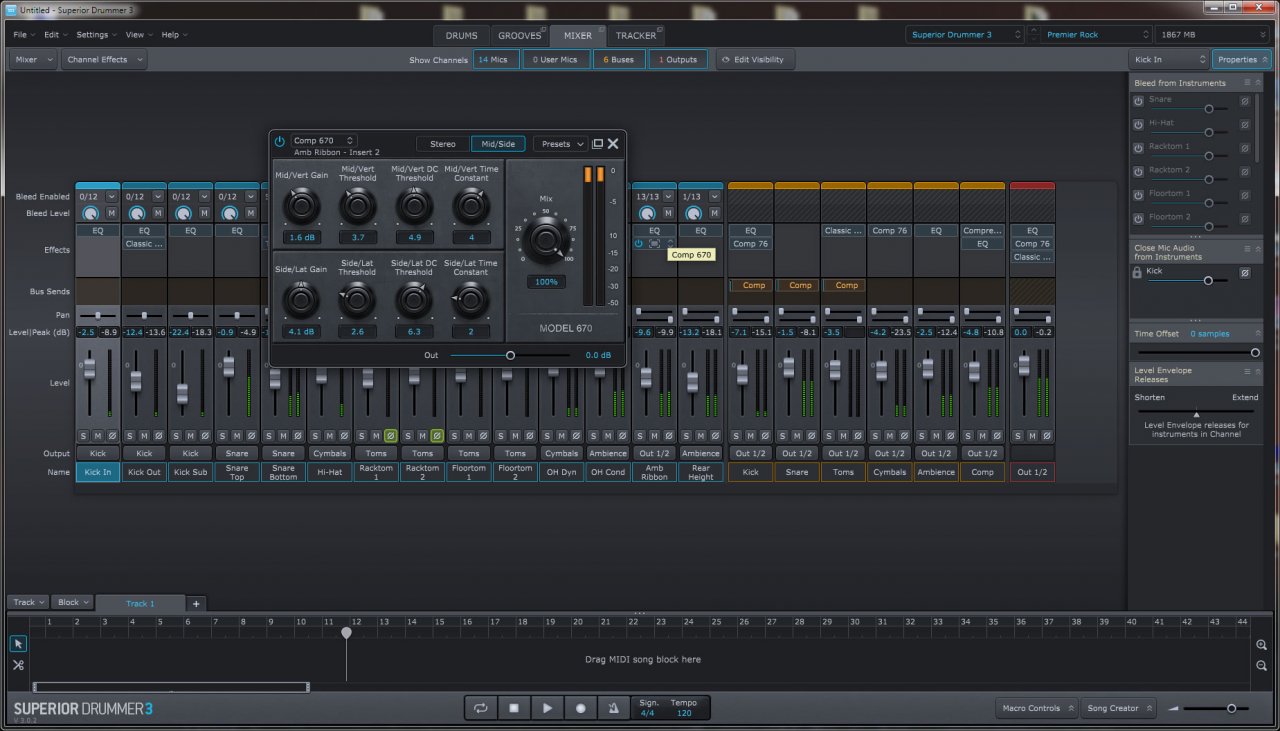Open editor icon on Amb Ribbon effect slot

tap(654, 243)
